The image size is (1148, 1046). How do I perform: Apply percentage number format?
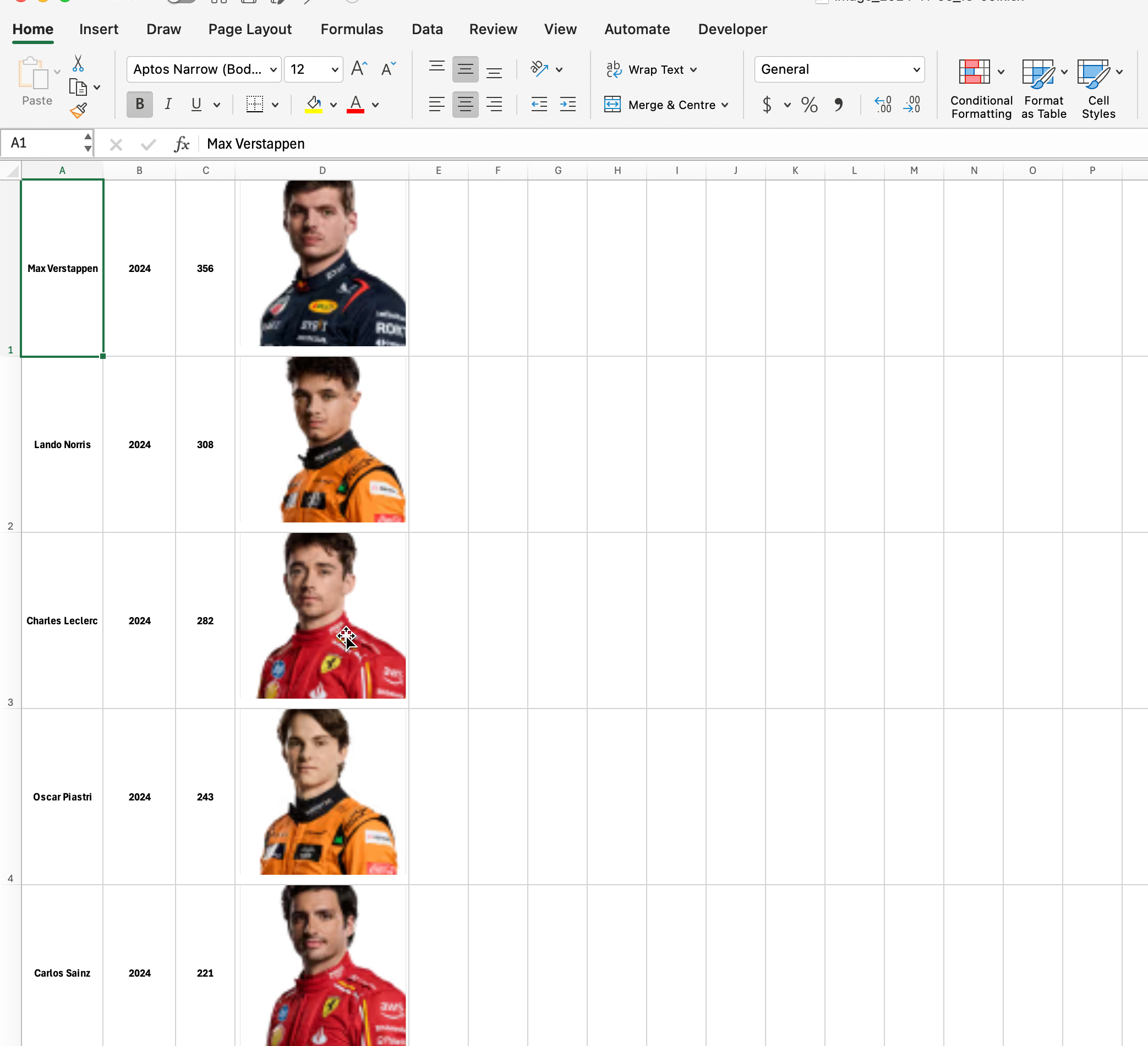pyautogui.click(x=808, y=105)
